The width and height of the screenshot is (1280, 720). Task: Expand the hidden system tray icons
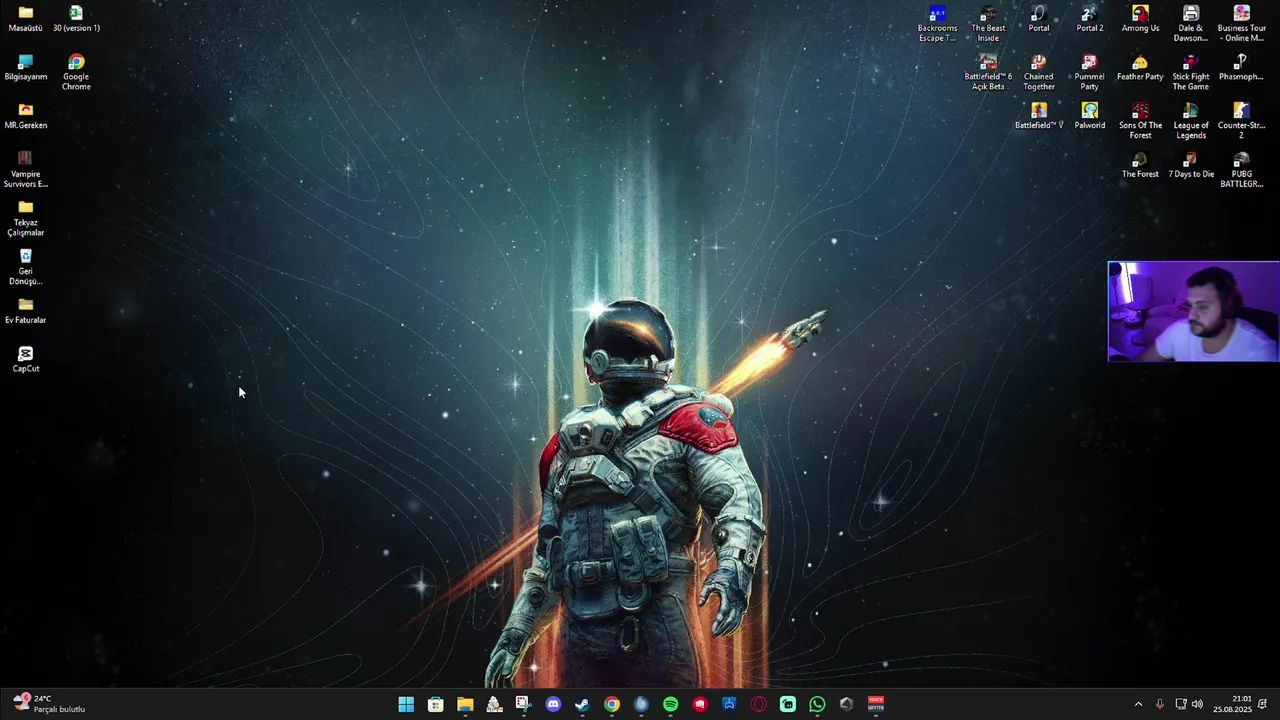pyautogui.click(x=1138, y=704)
